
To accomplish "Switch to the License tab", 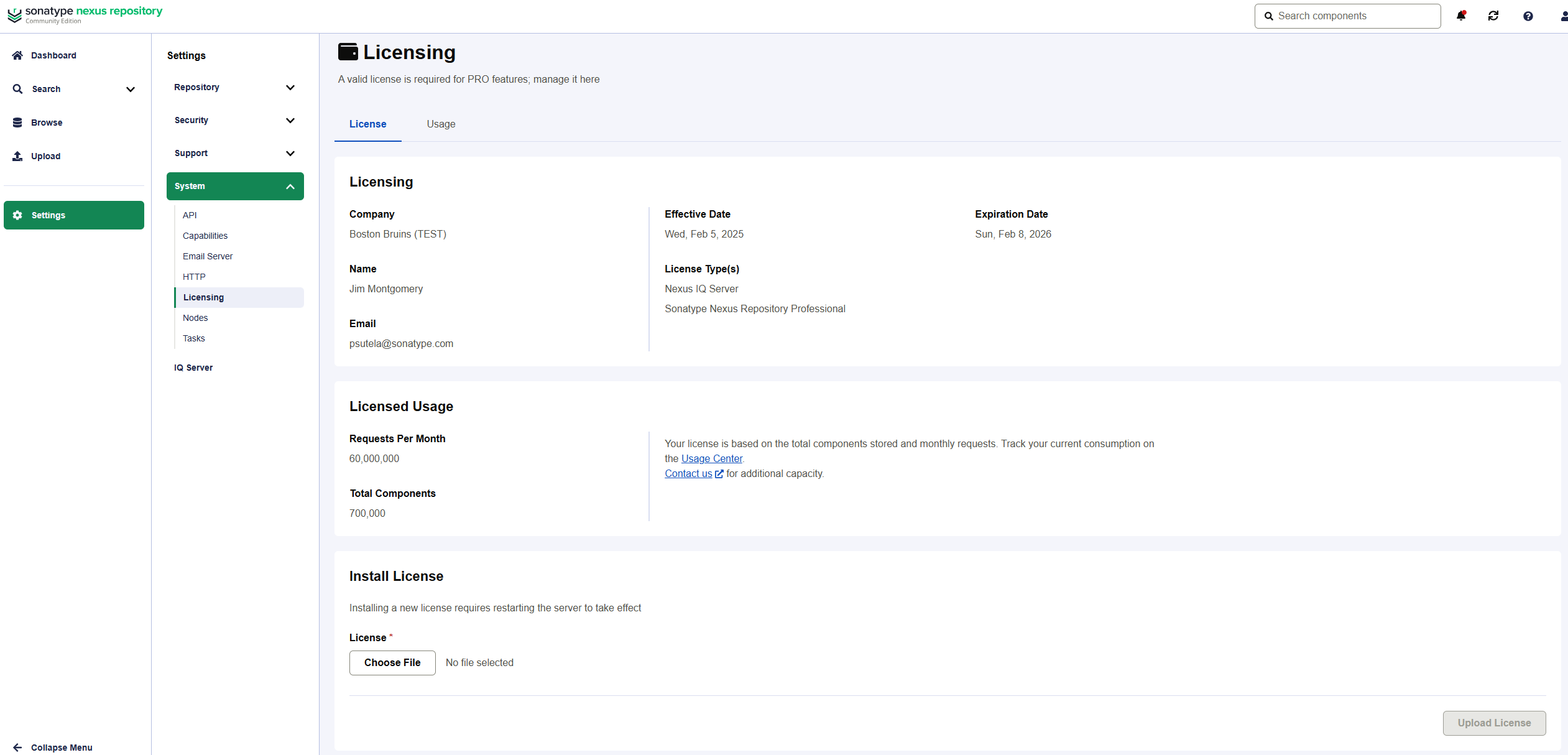I will tap(368, 124).
